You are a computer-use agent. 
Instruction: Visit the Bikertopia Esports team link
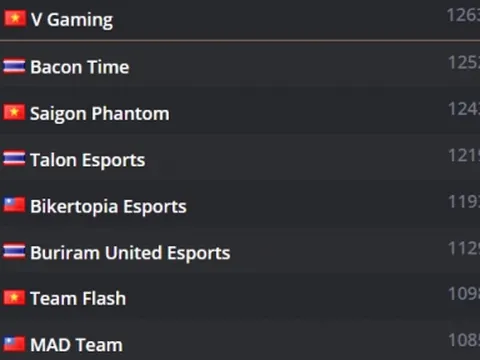point(108,207)
